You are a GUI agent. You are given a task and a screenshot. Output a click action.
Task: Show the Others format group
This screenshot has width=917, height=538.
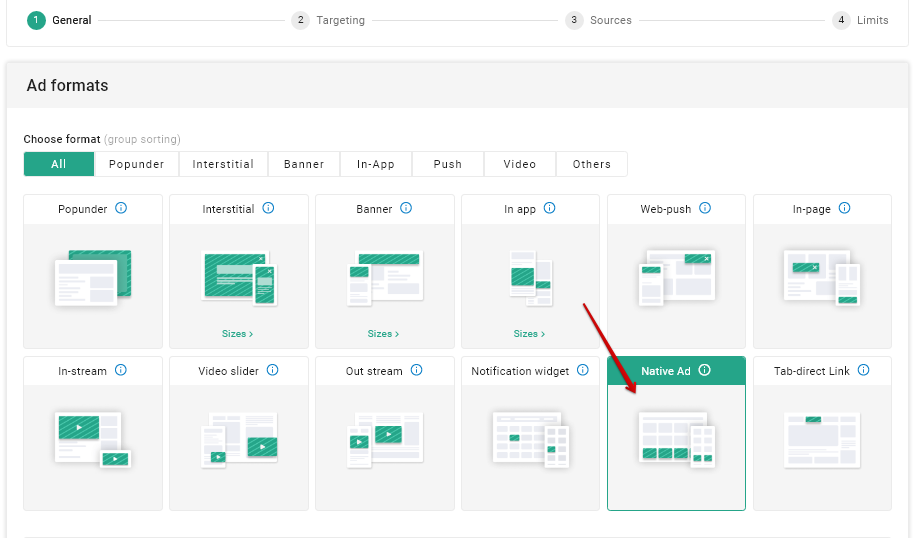coord(592,164)
